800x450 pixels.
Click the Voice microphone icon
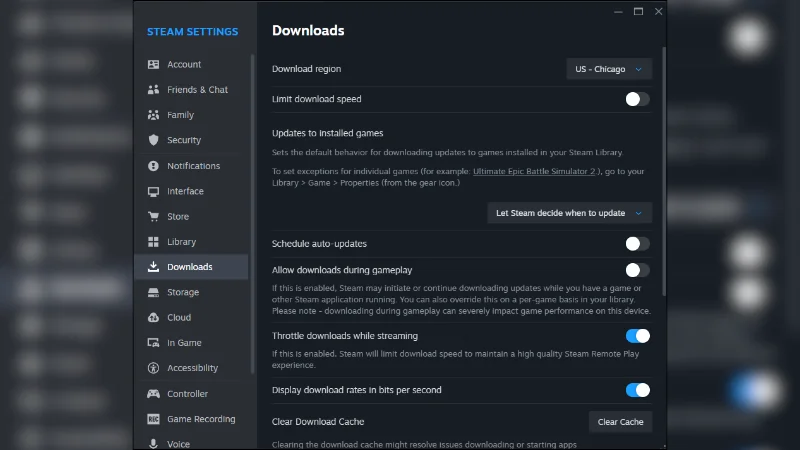(153, 443)
